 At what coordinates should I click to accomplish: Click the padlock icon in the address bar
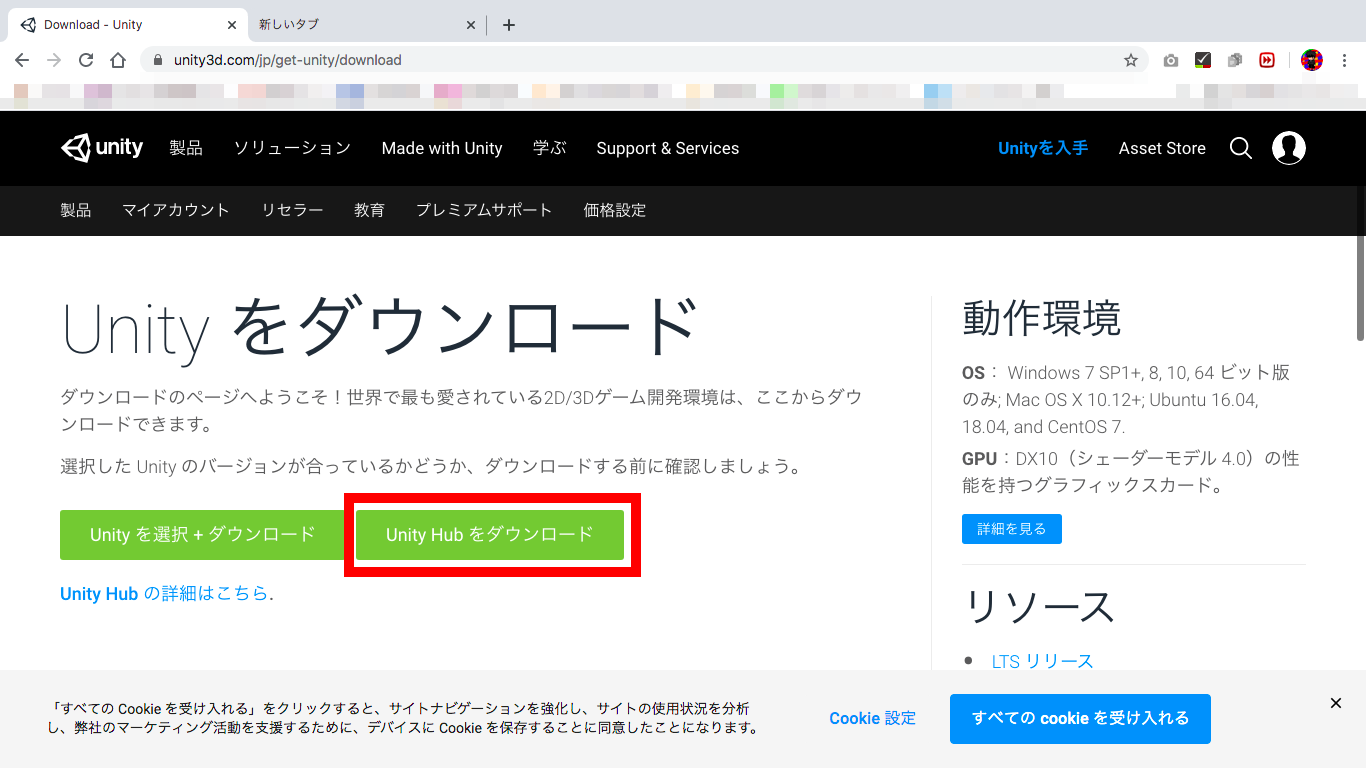point(157,60)
